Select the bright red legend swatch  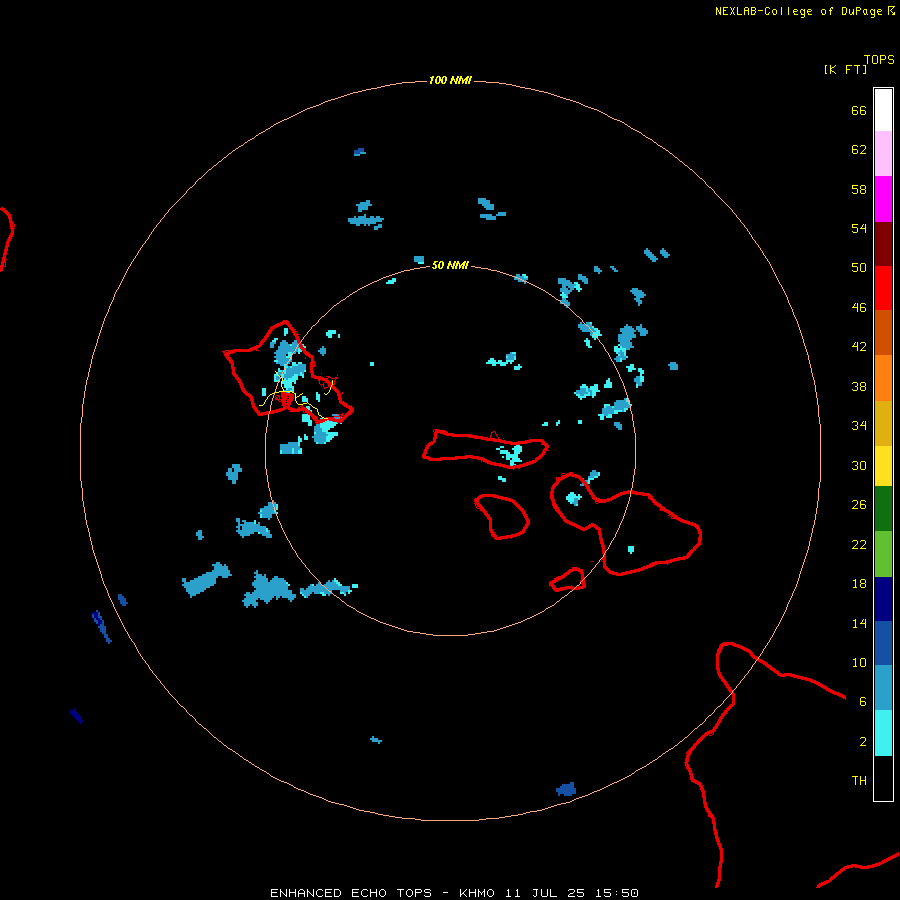[883, 288]
